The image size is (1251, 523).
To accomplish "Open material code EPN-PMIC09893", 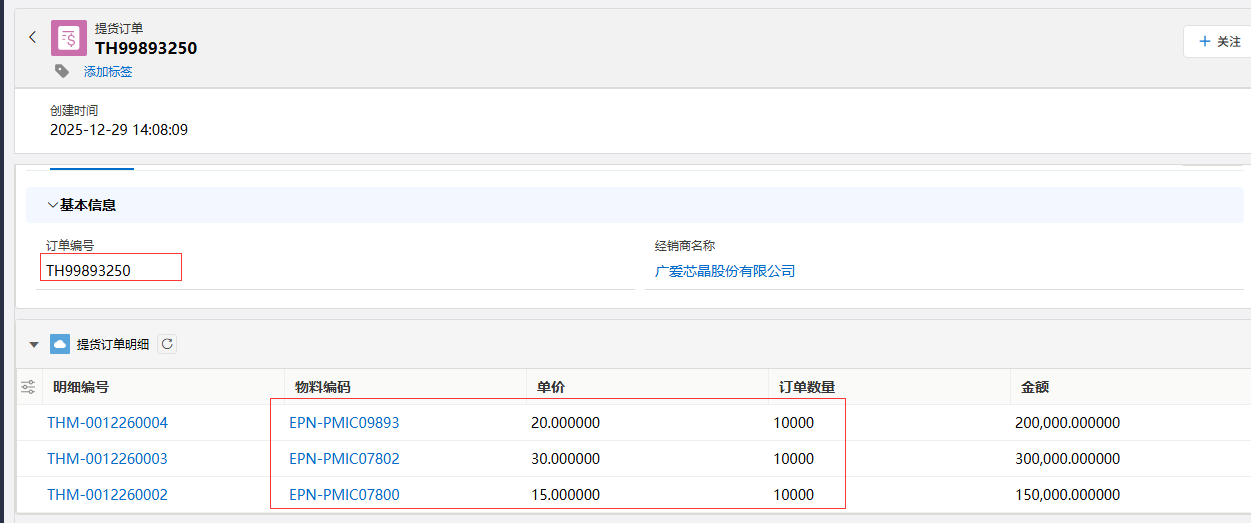I will pyautogui.click(x=344, y=423).
